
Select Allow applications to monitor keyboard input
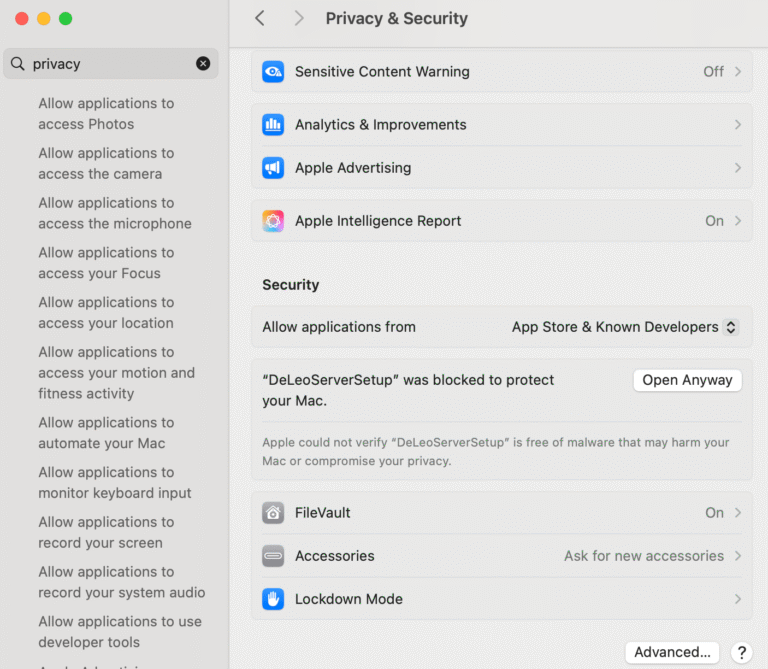(x=115, y=482)
